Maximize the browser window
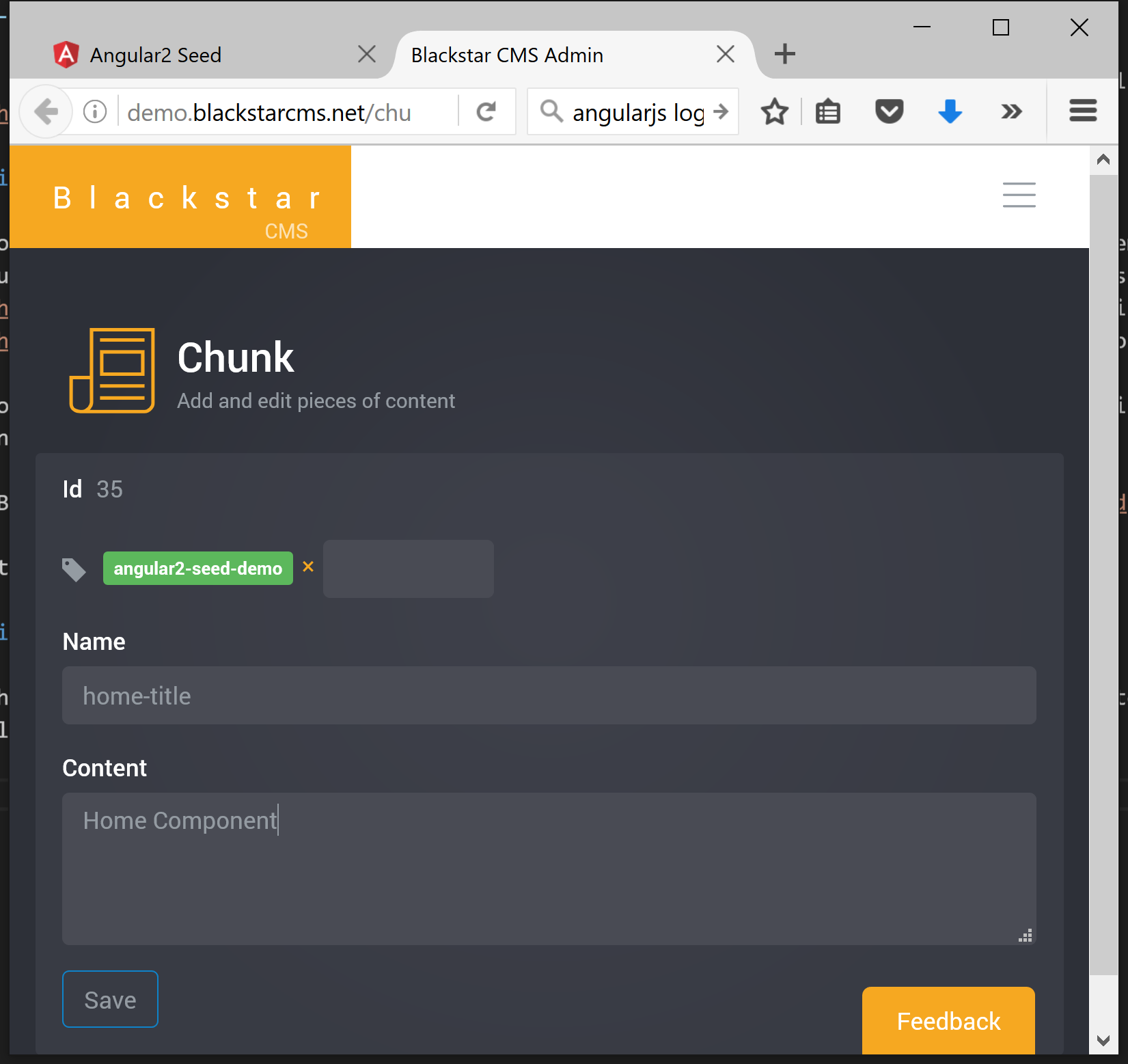Image resolution: width=1128 pixels, height=1064 pixels. [x=1000, y=27]
